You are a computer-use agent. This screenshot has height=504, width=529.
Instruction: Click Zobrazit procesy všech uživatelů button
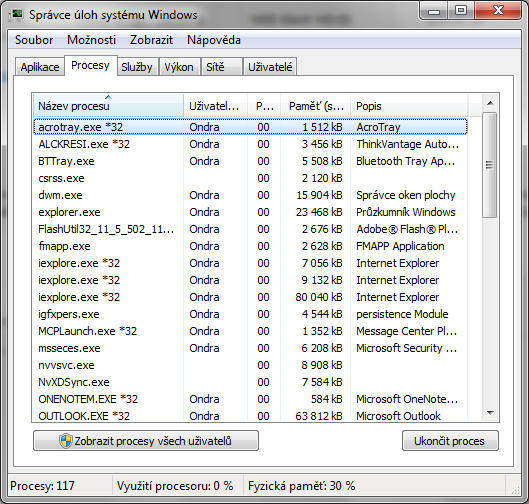(146, 441)
